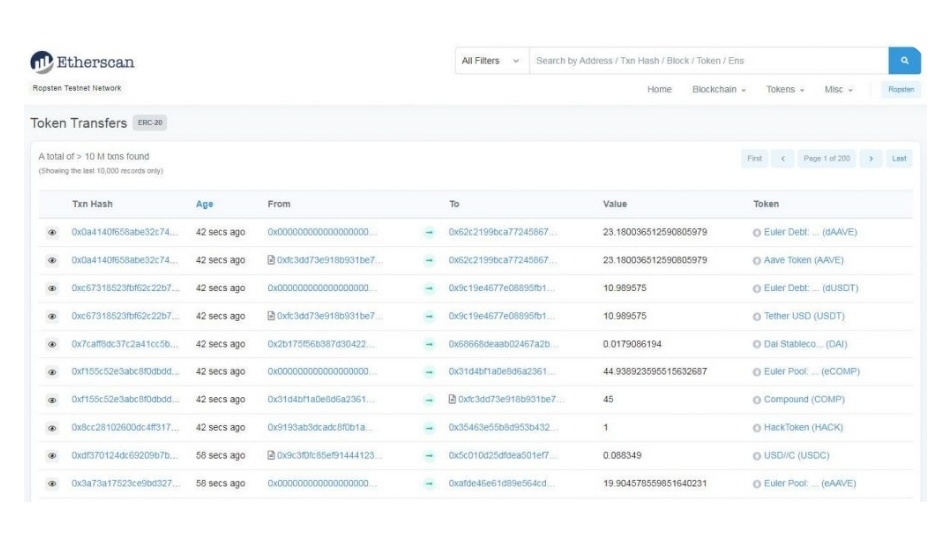Open From address 0x2b175f56b387d30422

click(x=321, y=344)
